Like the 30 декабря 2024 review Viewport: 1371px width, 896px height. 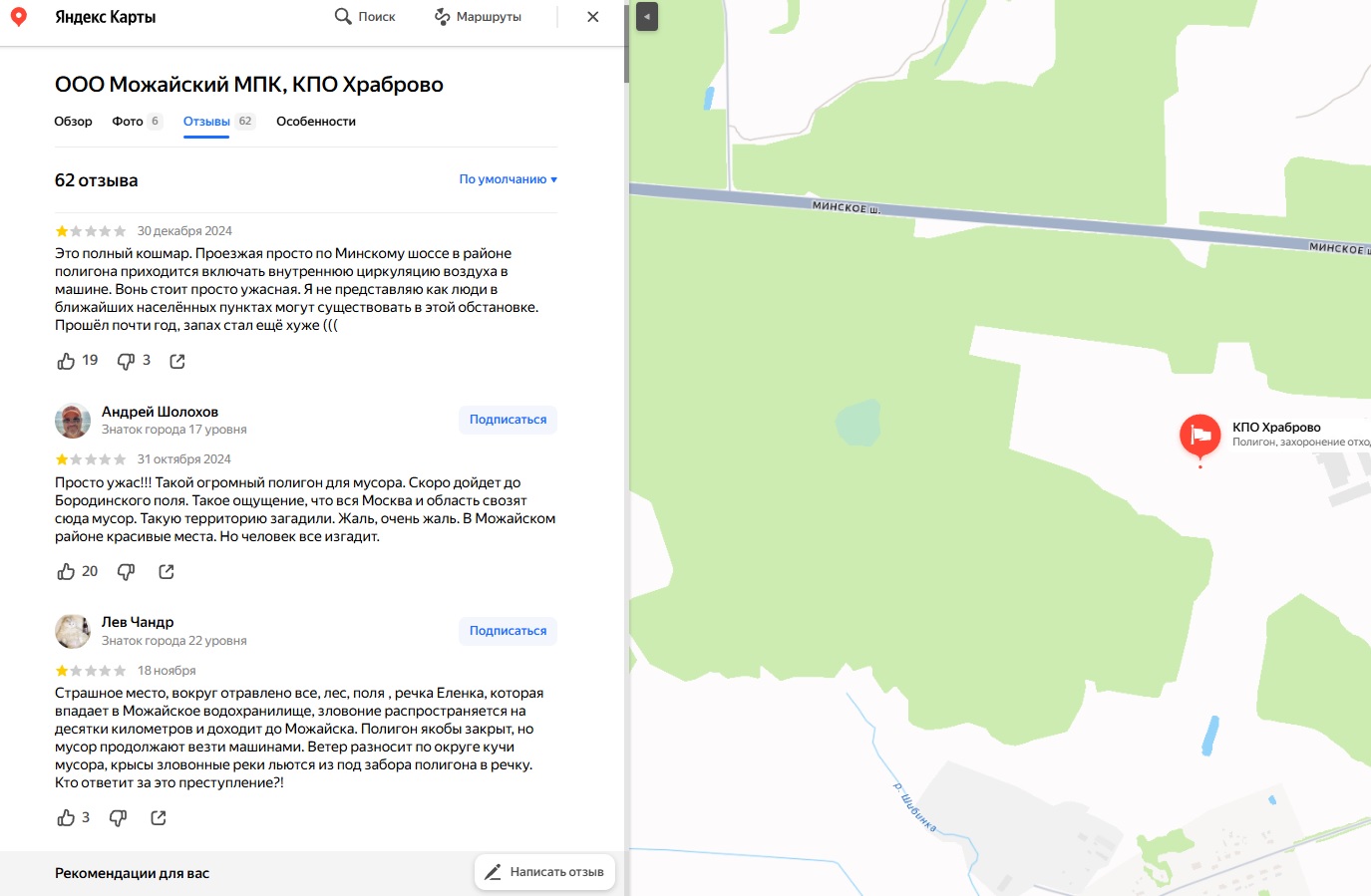coord(67,361)
